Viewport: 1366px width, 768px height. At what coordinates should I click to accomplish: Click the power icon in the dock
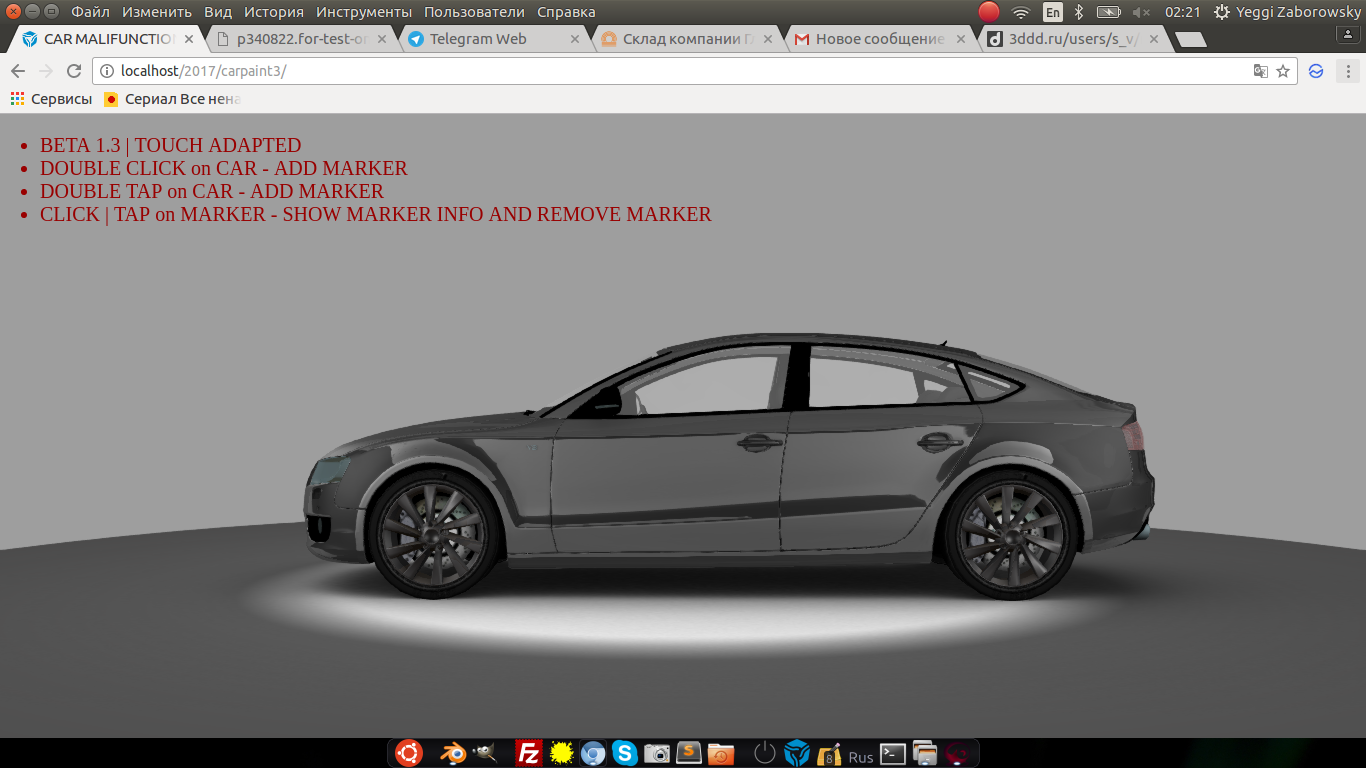click(x=765, y=753)
